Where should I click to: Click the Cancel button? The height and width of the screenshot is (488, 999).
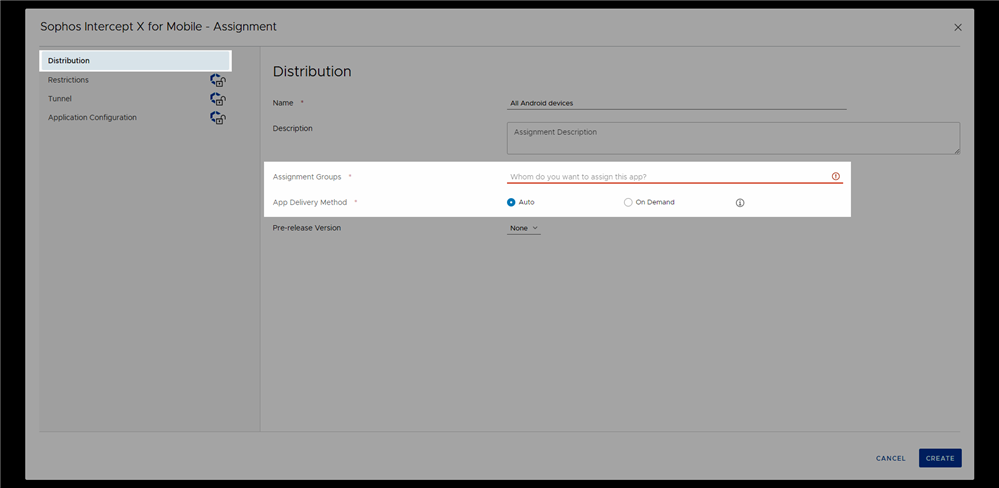tap(891, 458)
